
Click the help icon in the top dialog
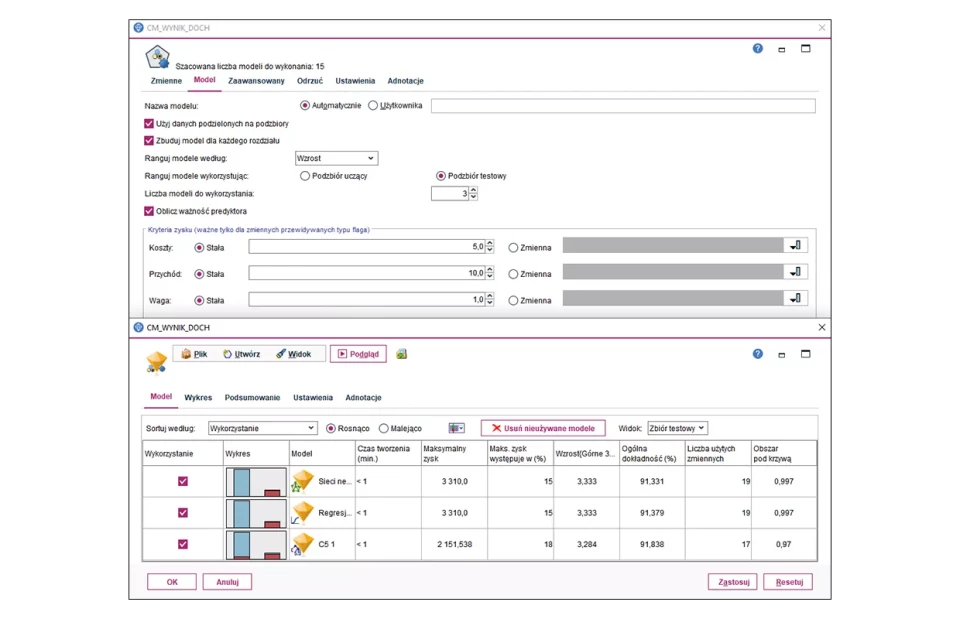click(757, 48)
